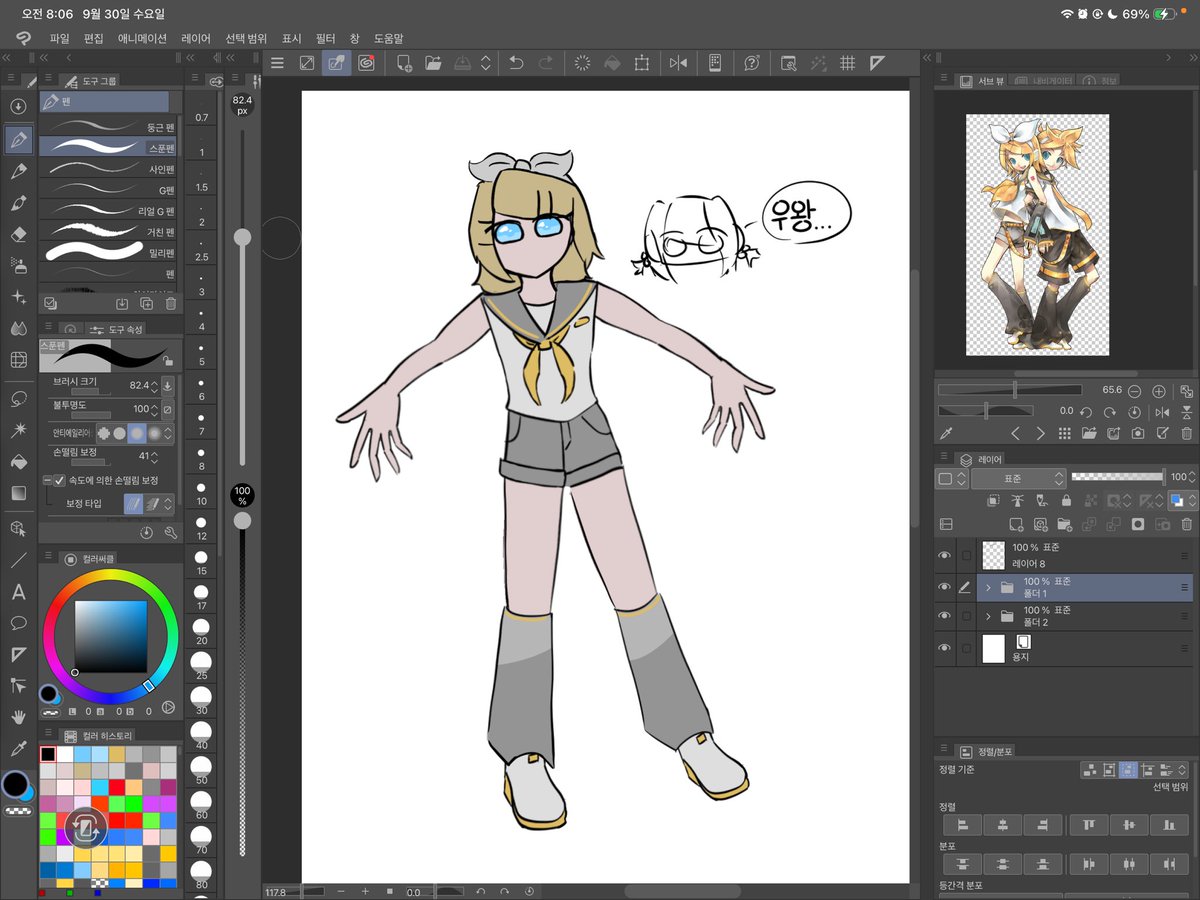Screen dimensions: 1200x900
Task: Click the brush size vertical slider handle
Action: coord(242,237)
